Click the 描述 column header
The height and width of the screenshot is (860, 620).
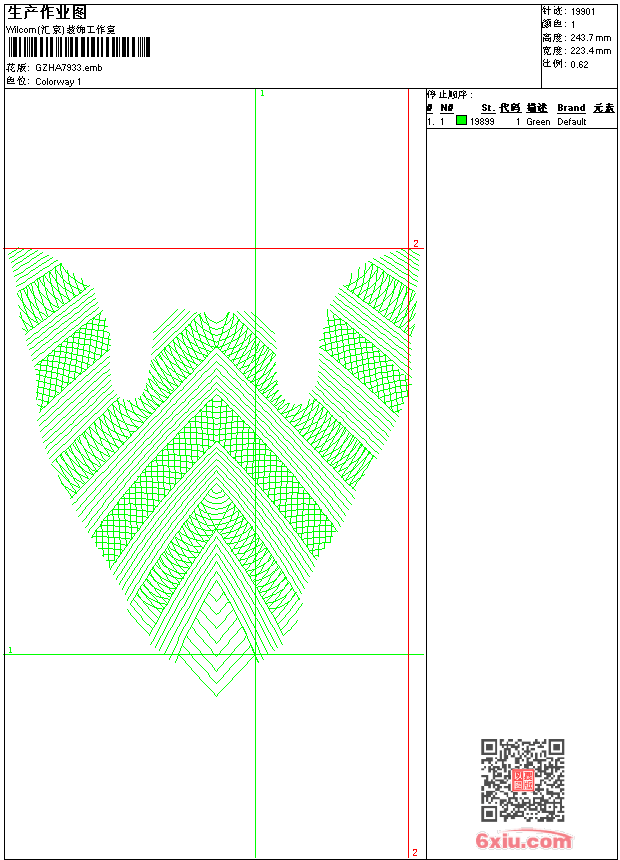pyautogui.click(x=537, y=108)
